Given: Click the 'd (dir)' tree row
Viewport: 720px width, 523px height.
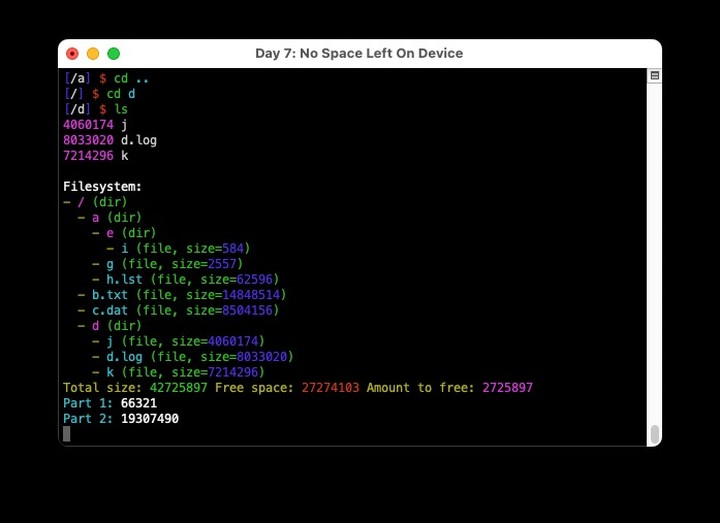Looking at the screenshot, I should tap(110, 326).
